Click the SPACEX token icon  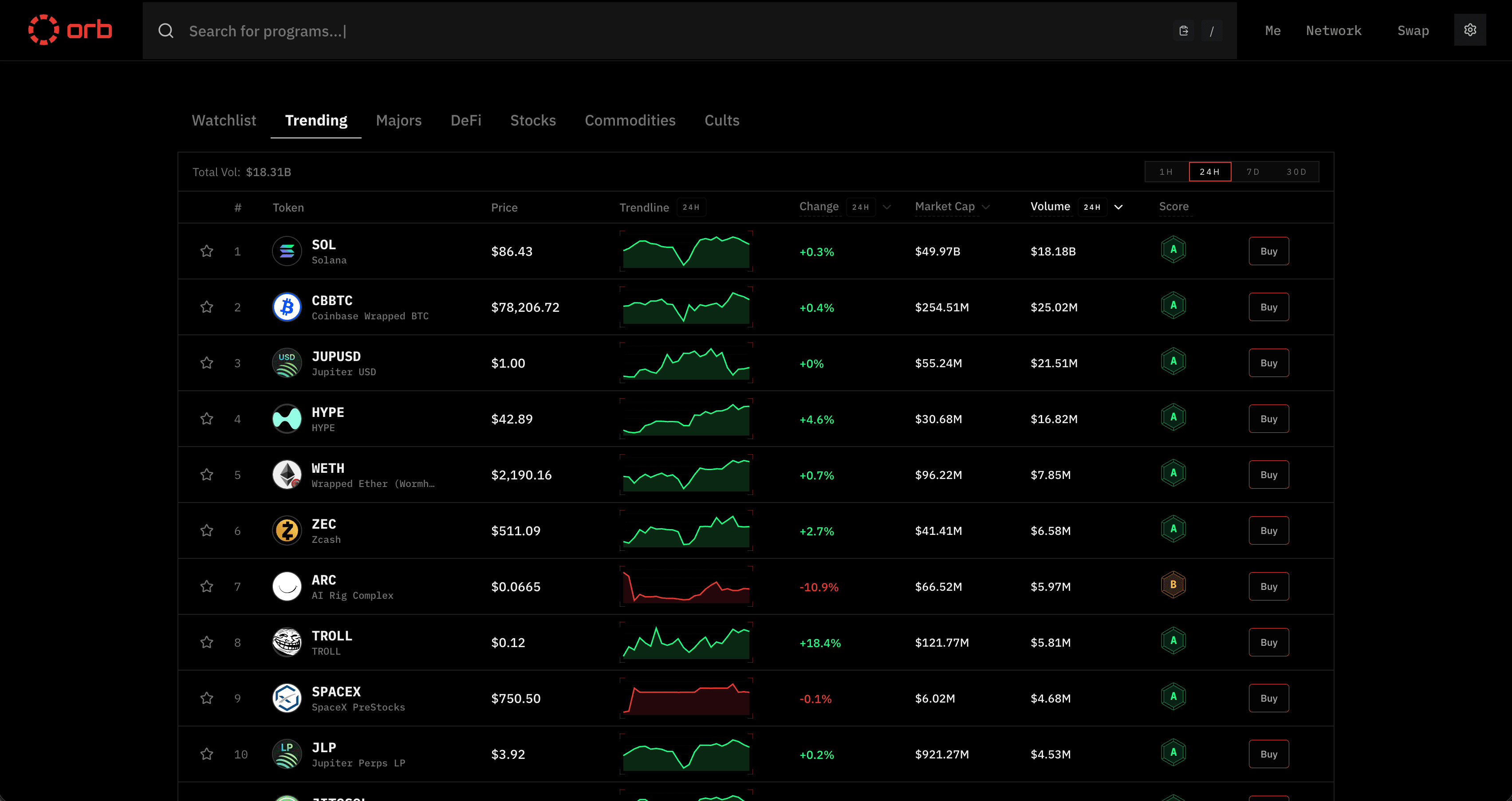pyautogui.click(x=287, y=698)
